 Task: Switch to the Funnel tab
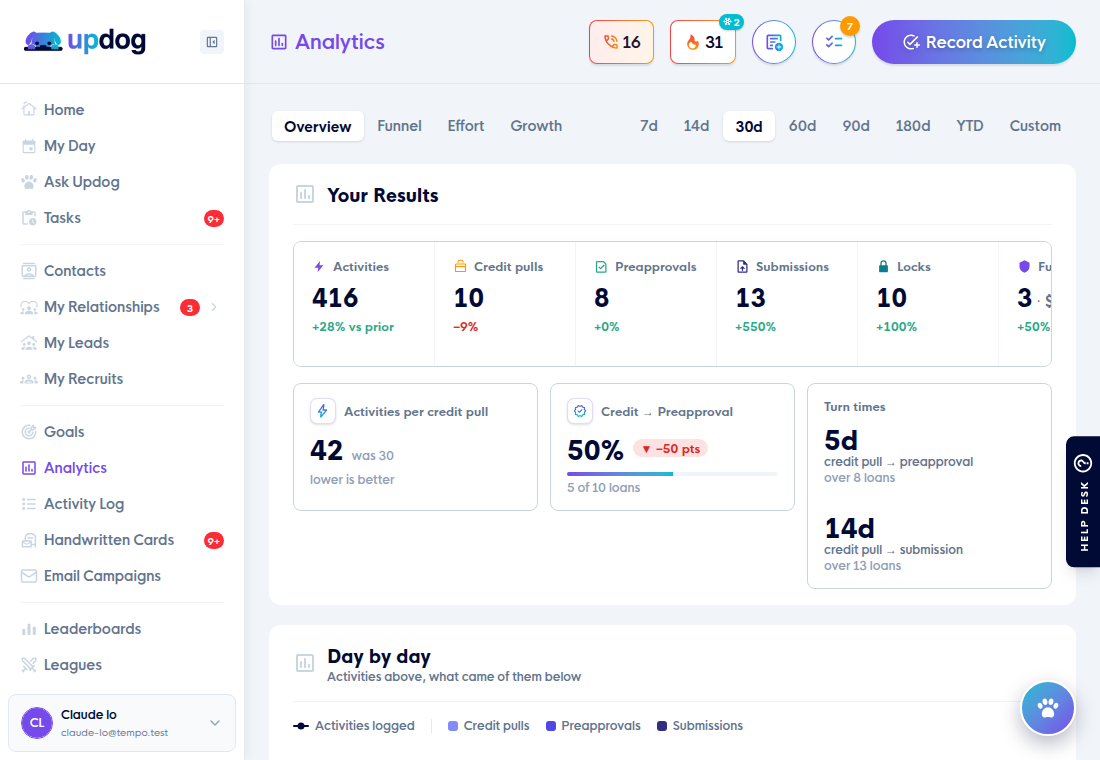[x=399, y=126]
